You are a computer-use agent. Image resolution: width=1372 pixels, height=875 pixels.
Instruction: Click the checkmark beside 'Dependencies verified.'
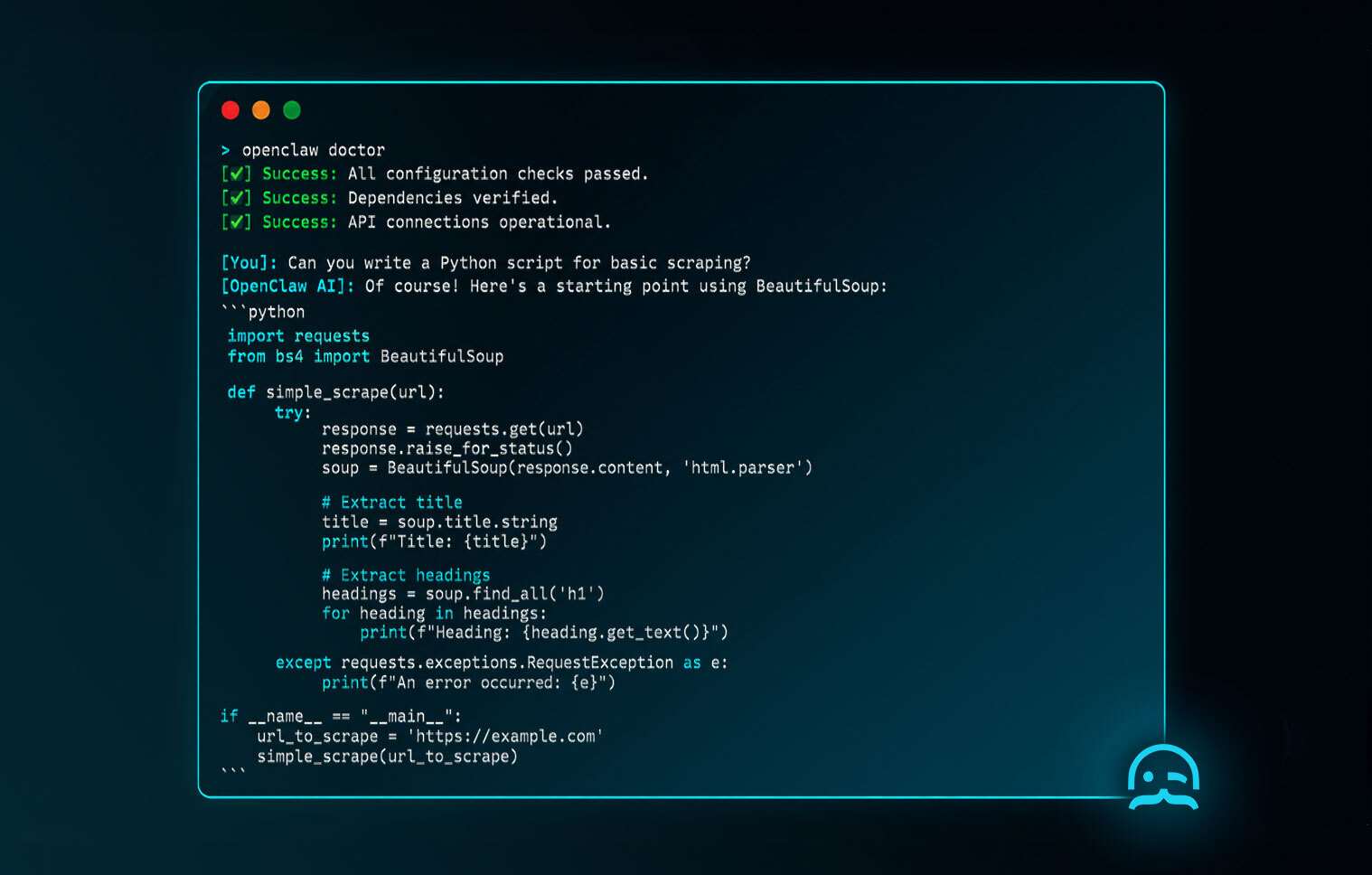pyautogui.click(x=236, y=198)
